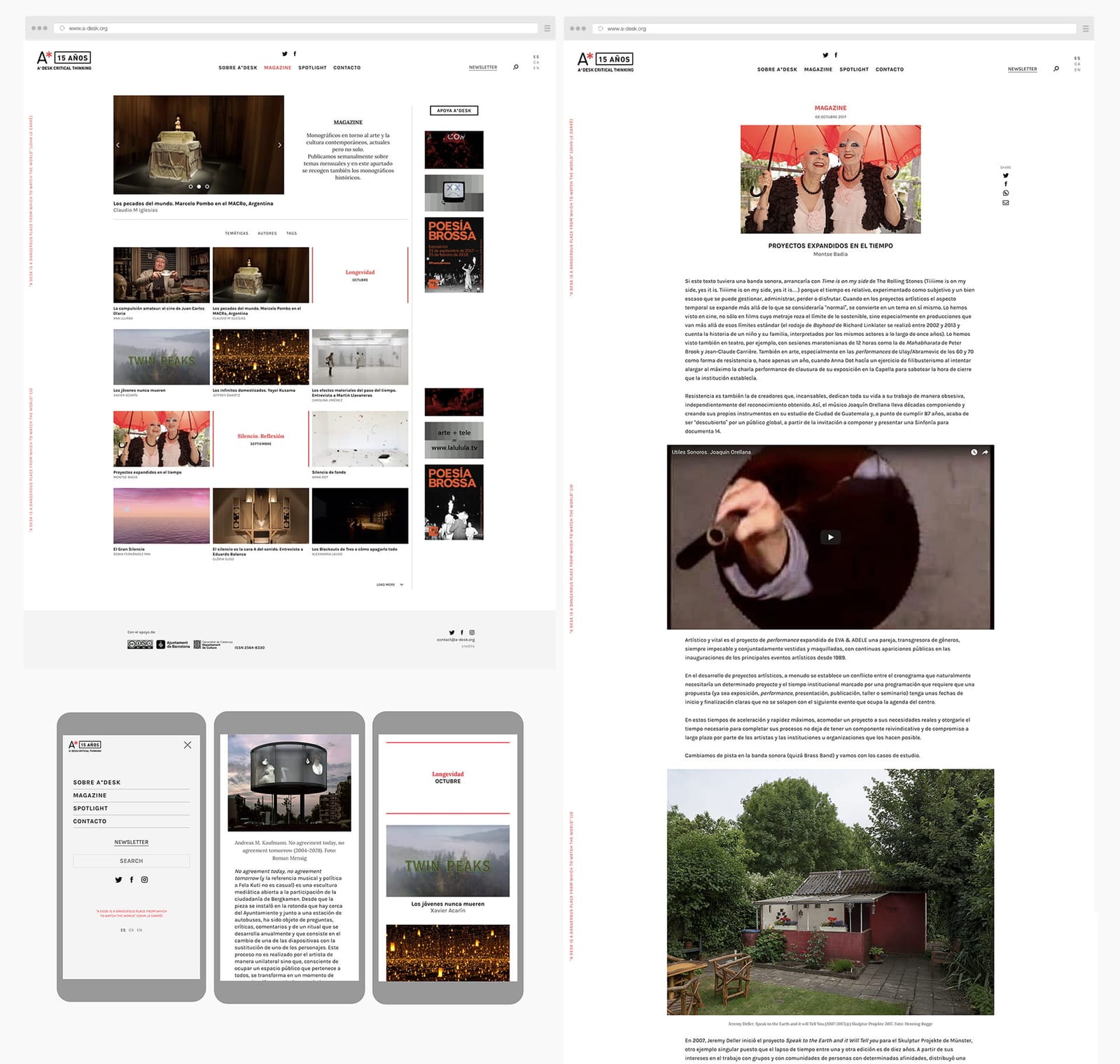Open Twitter icon in mobile menu

[x=118, y=880]
